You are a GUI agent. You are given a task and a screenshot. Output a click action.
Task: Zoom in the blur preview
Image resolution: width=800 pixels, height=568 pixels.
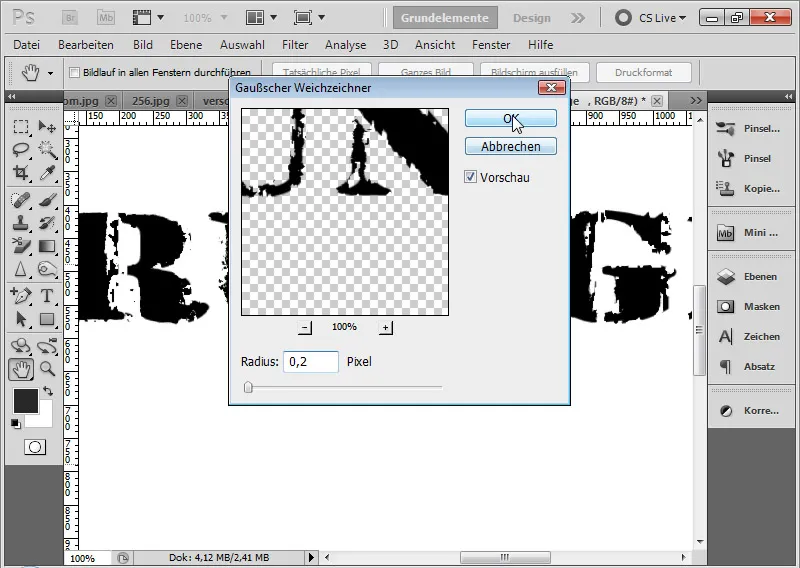tap(386, 327)
